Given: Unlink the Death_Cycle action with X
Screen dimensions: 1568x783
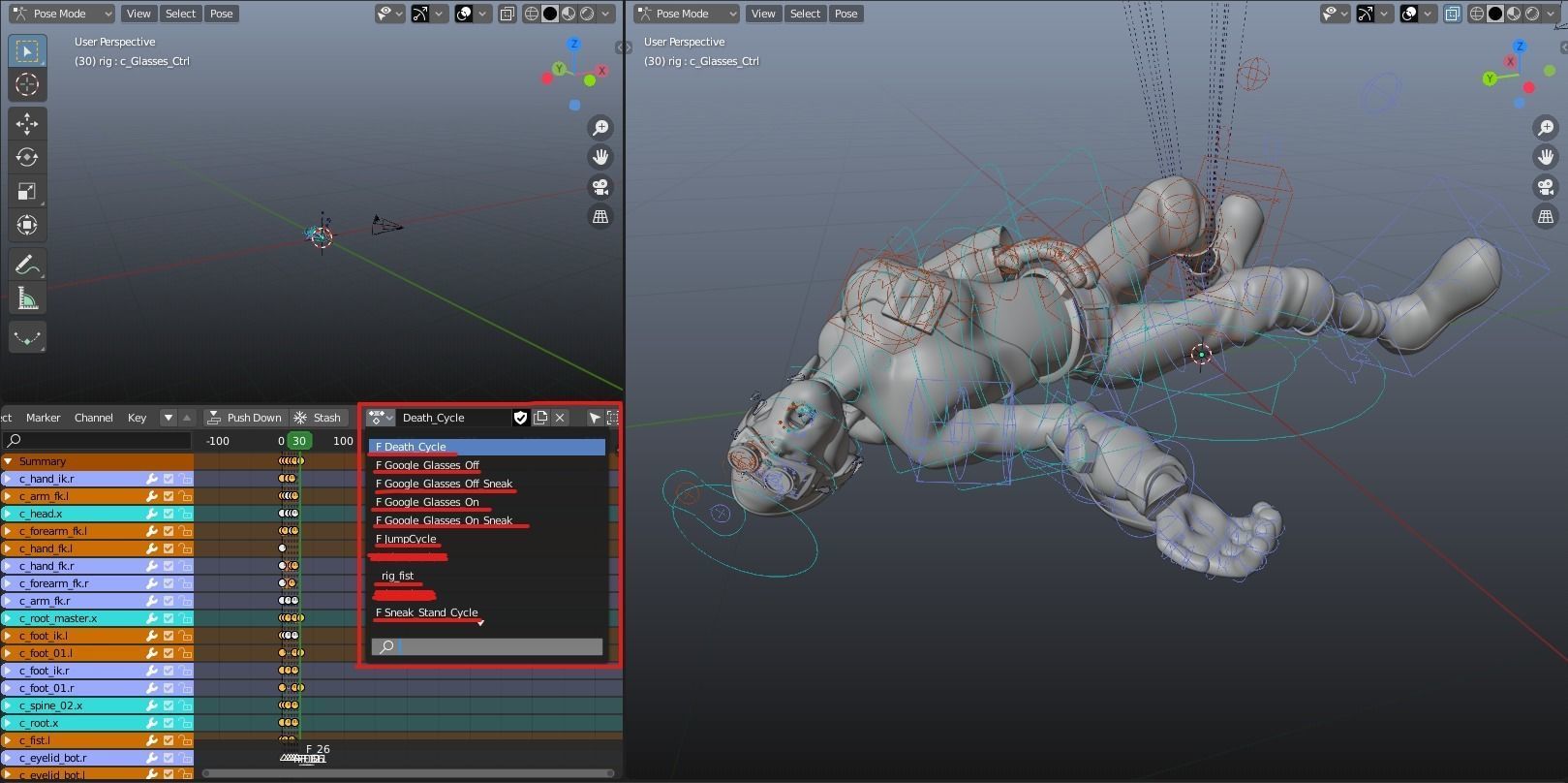Looking at the screenshot, I should 560,418.
